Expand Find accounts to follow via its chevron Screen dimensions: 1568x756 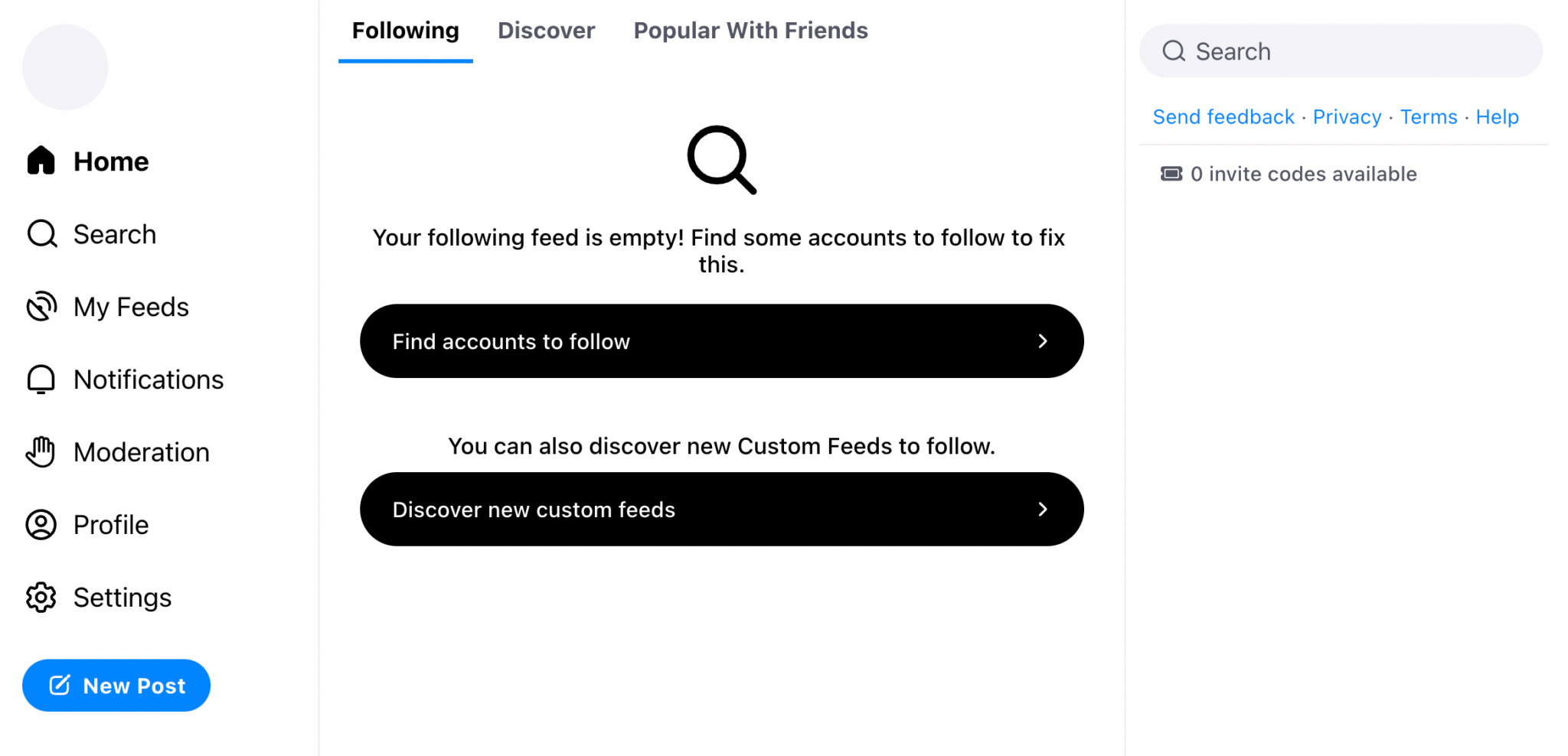tap(1043, 341)
